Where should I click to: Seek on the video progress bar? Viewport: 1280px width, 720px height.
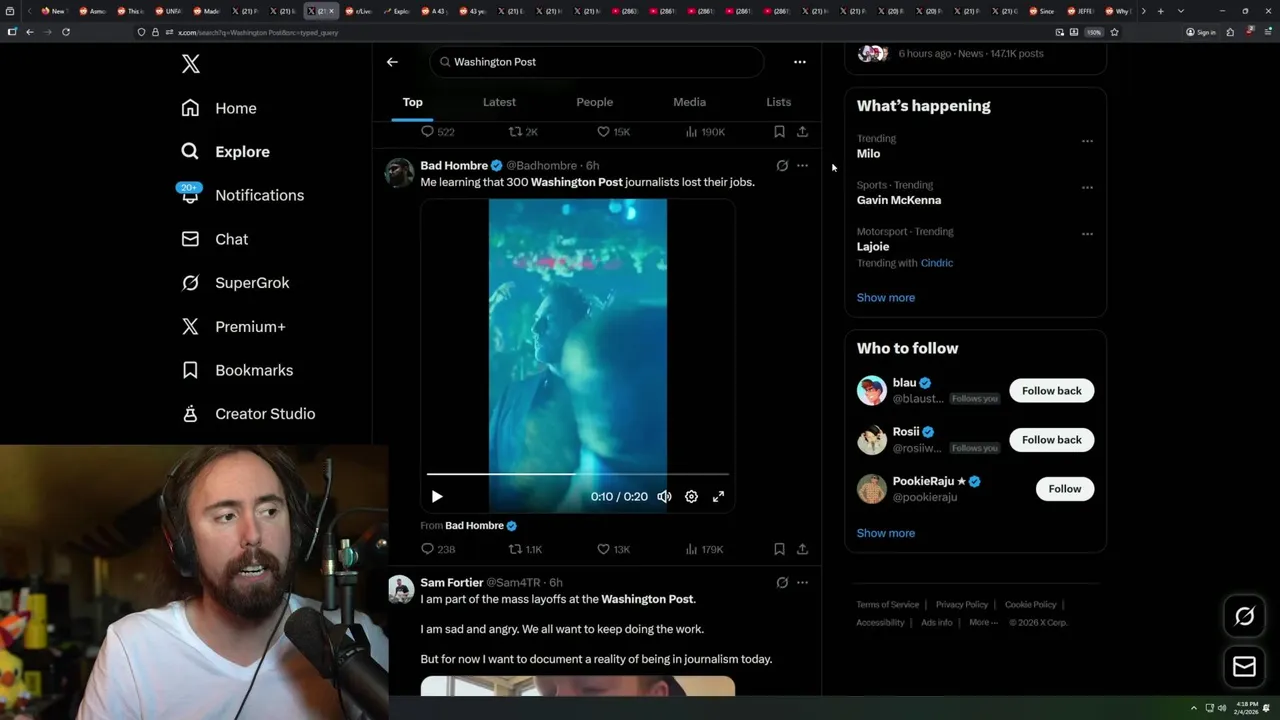click(578, 474)
